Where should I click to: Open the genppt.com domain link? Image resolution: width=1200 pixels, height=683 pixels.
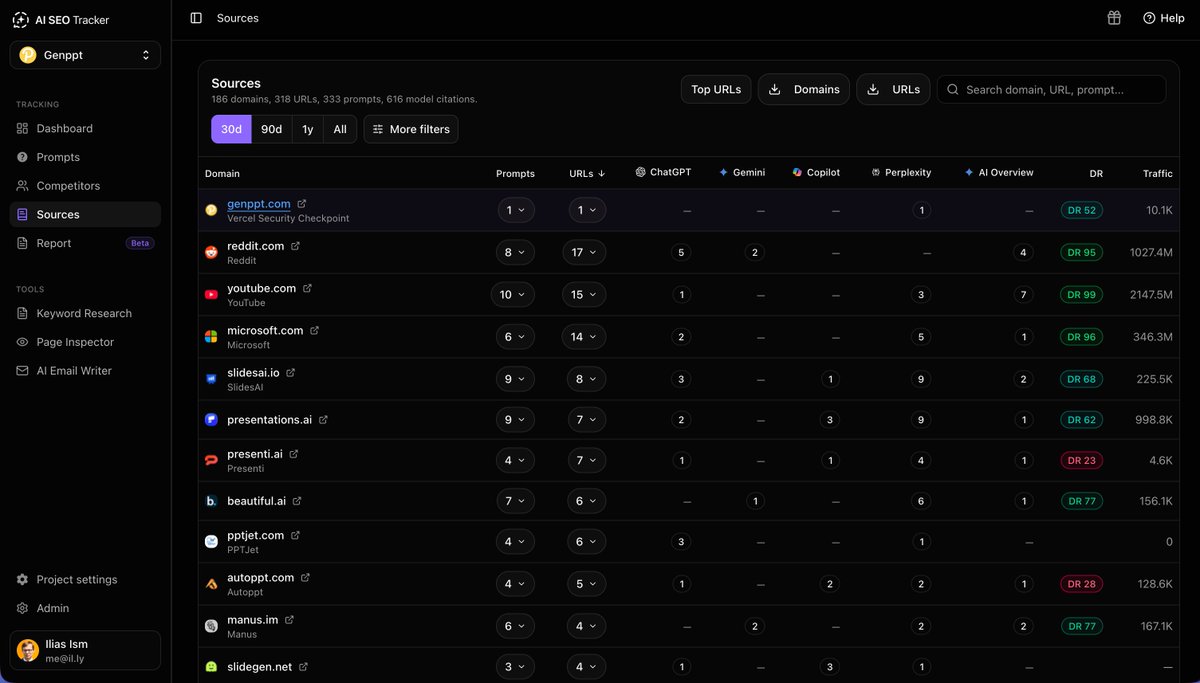(x=259, y=204)
